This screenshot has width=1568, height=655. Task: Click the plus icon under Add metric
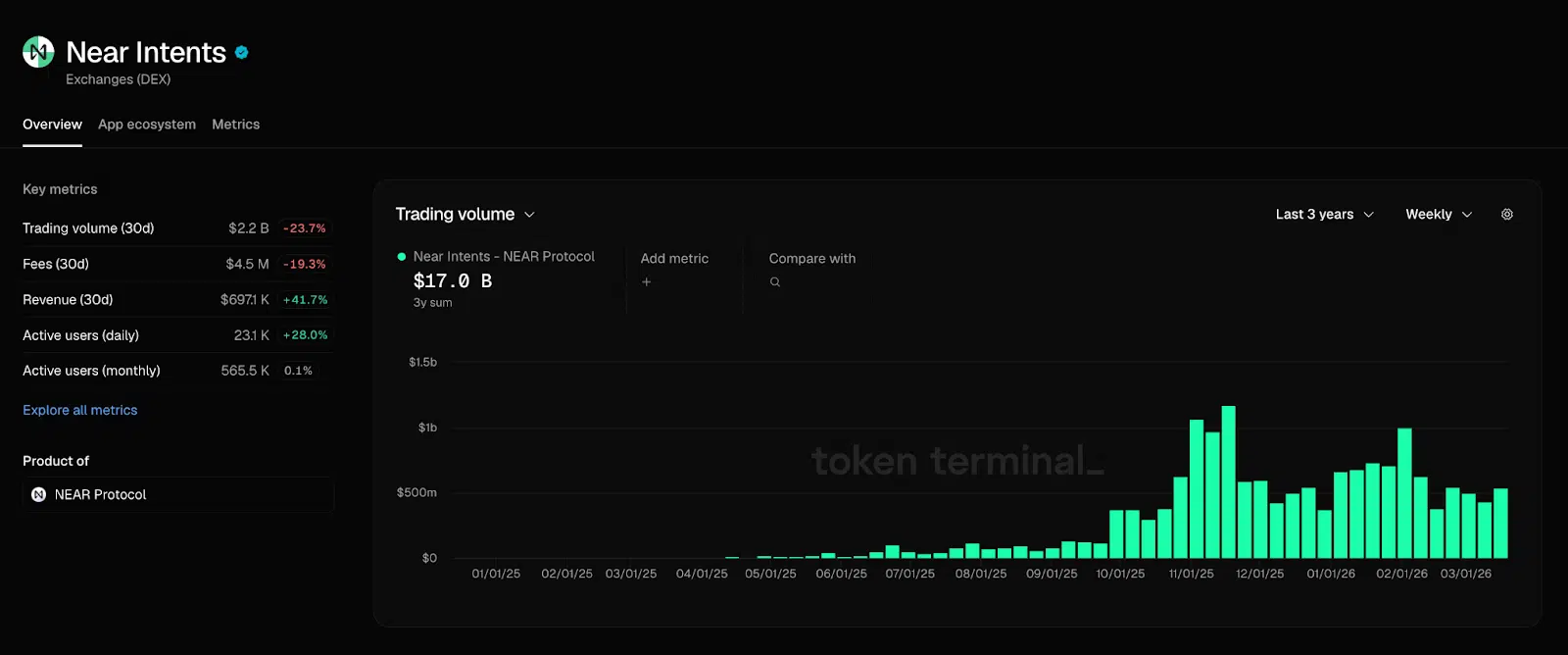point(646,282)
